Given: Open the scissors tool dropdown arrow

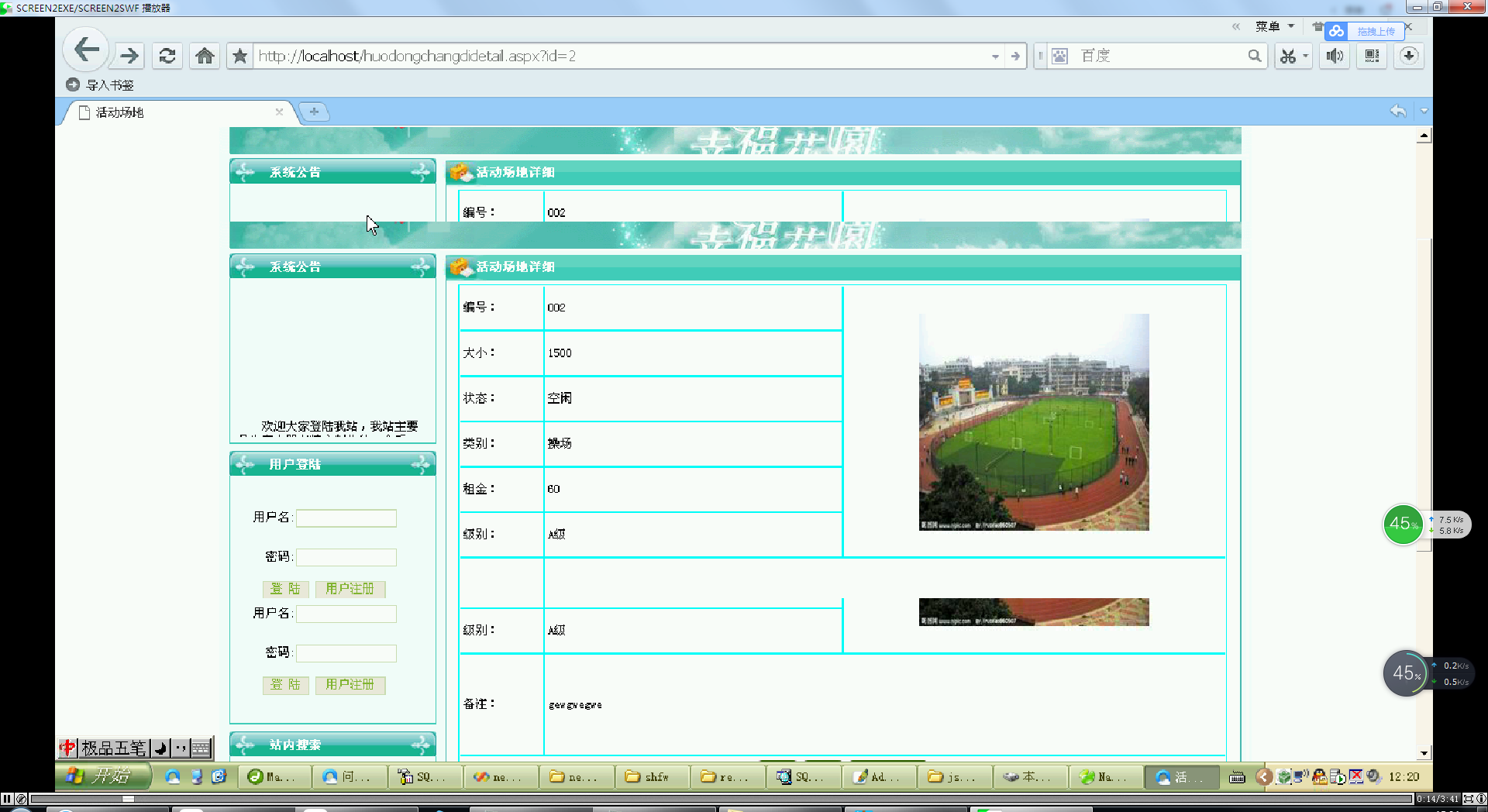Looking at the screenshot, I should tap(1305, 56).
